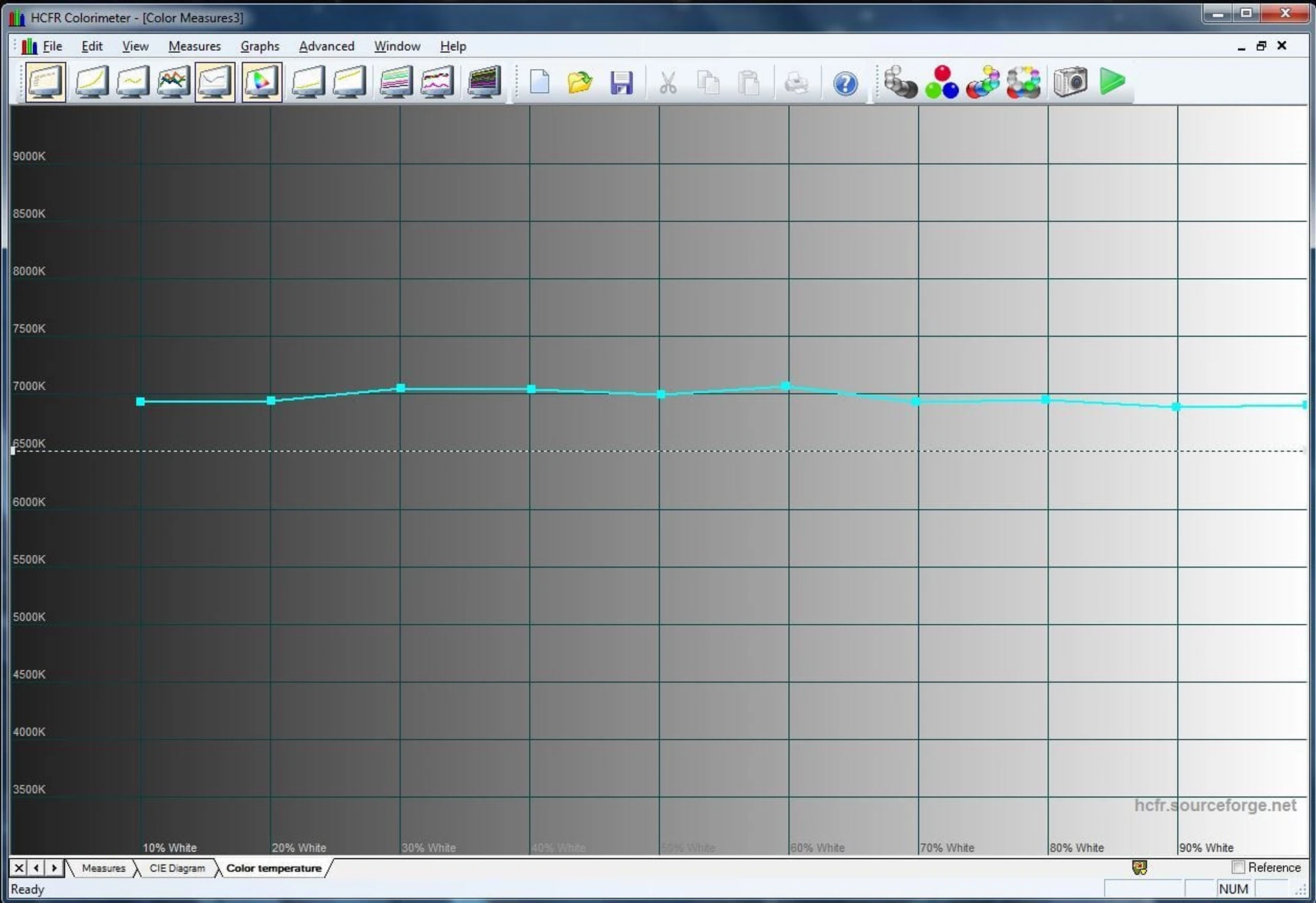Viewport: 1316px width, 903px height.
Task: Click the Copy icon
Action: [x=708, y=83]
